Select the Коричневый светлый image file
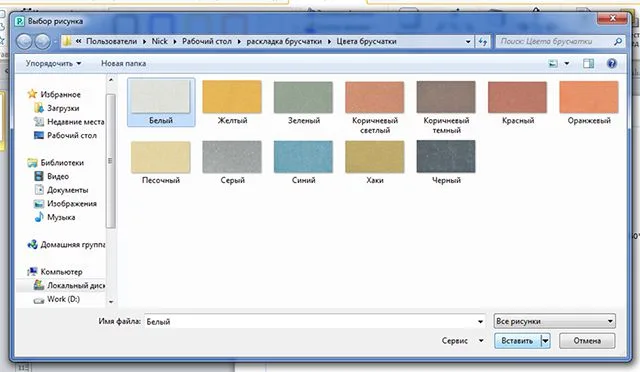Image resolution: width=640 pixels, height=372 pixels. tap(375, 107)
